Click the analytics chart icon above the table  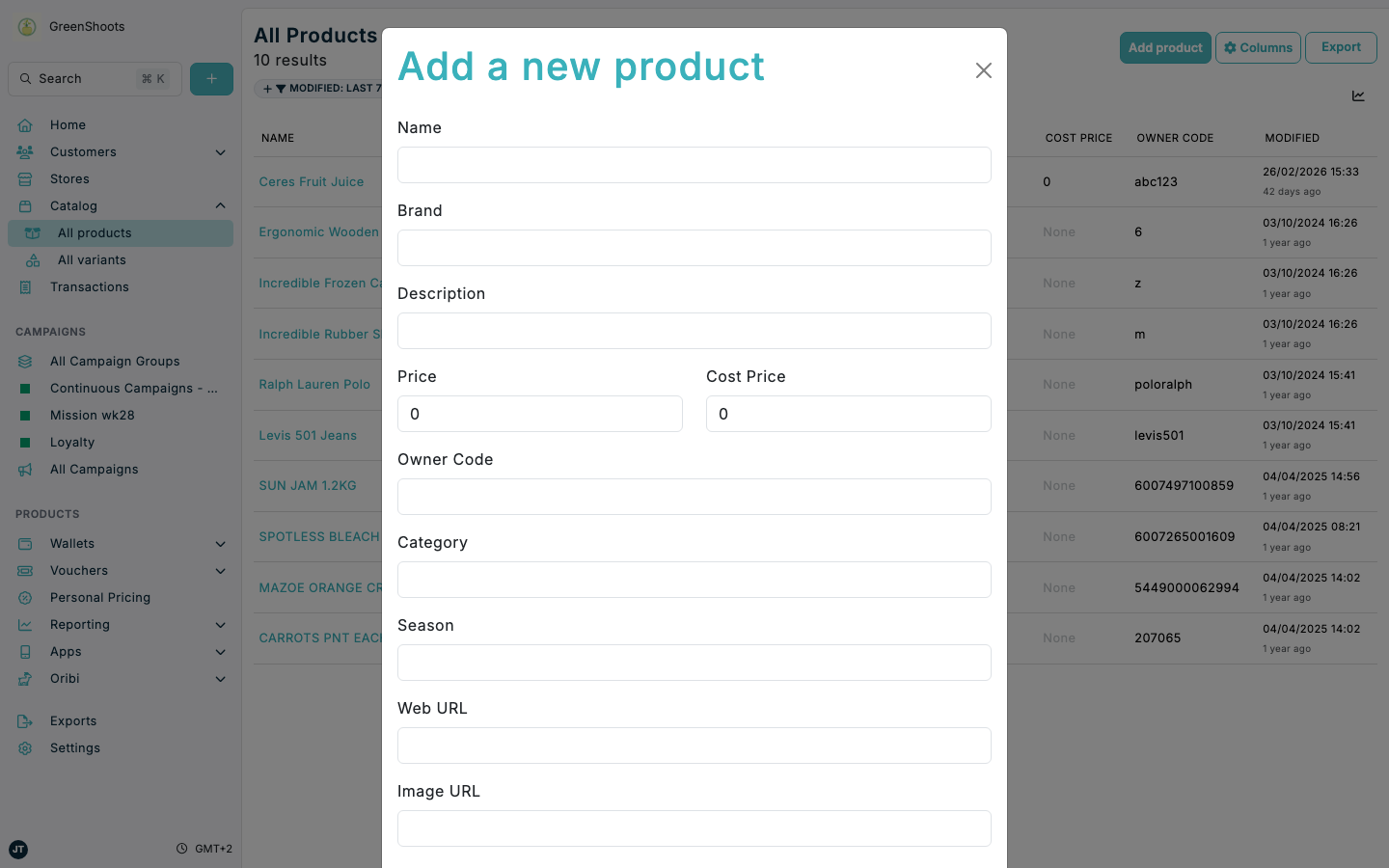(x=1358, y=95)
